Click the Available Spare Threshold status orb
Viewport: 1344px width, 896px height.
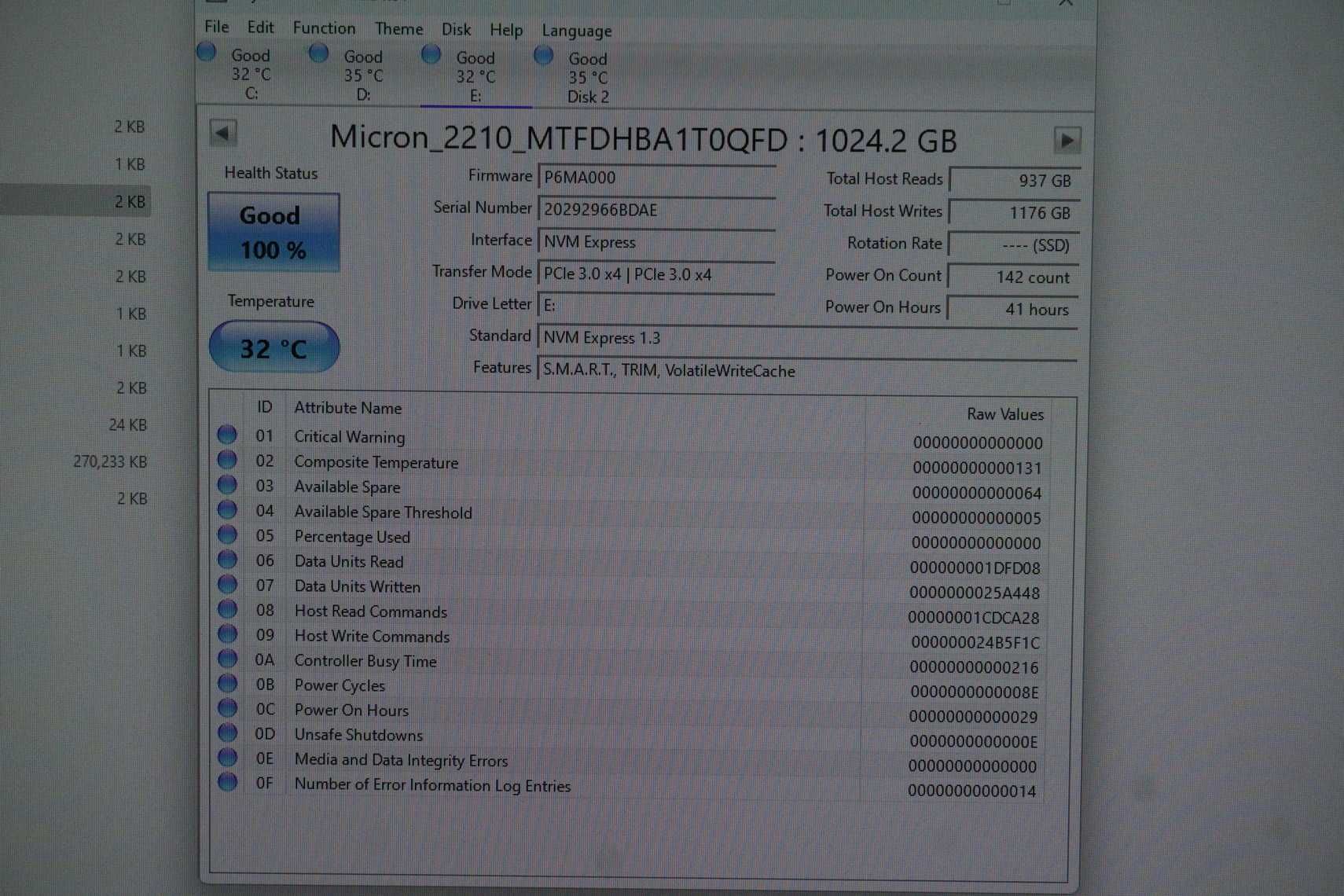(x=227, y=509)
